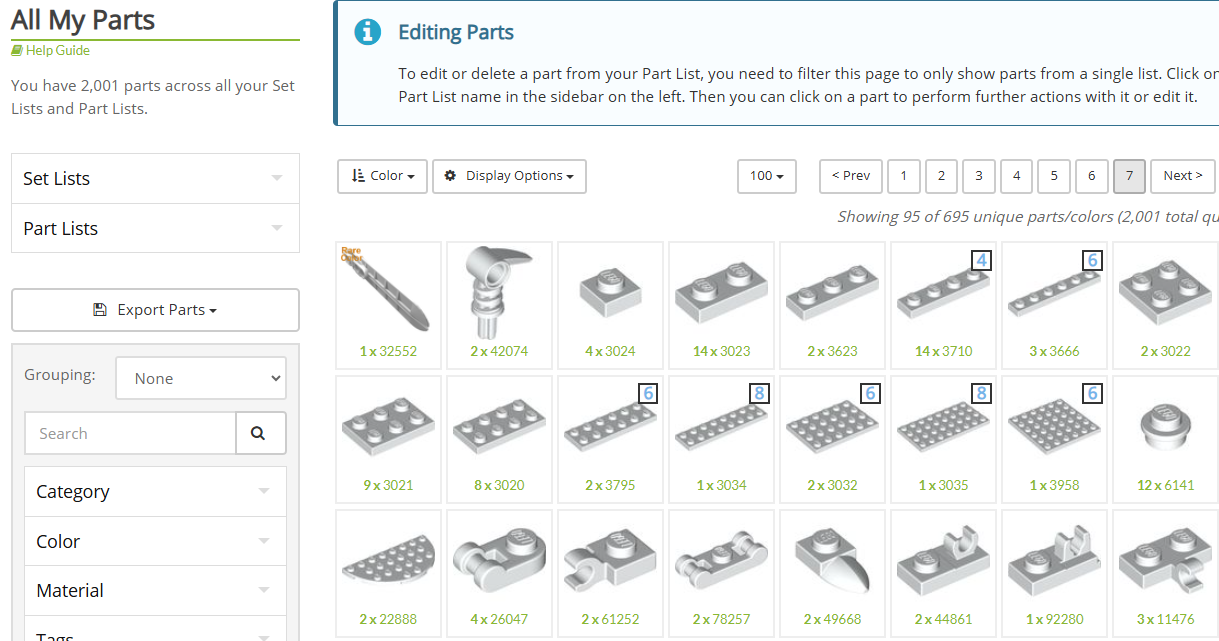Click the blue info icon in Editing Parts
Viewport: 1219px width, 641px height.
(367, 32)
